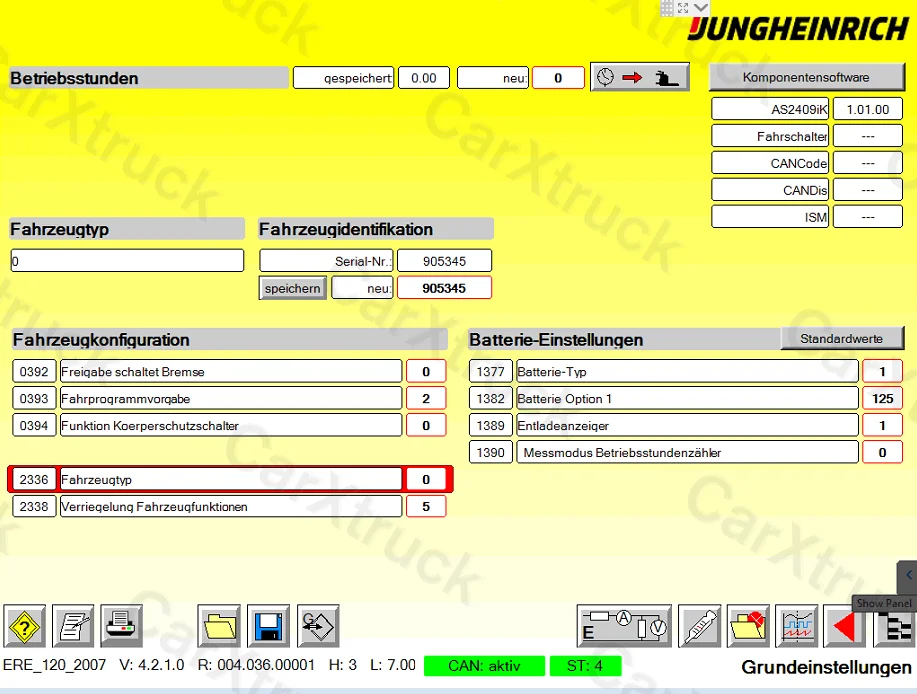
Task: Click the green CAN: aktiv status indicator
Action: tap(484, 666)
